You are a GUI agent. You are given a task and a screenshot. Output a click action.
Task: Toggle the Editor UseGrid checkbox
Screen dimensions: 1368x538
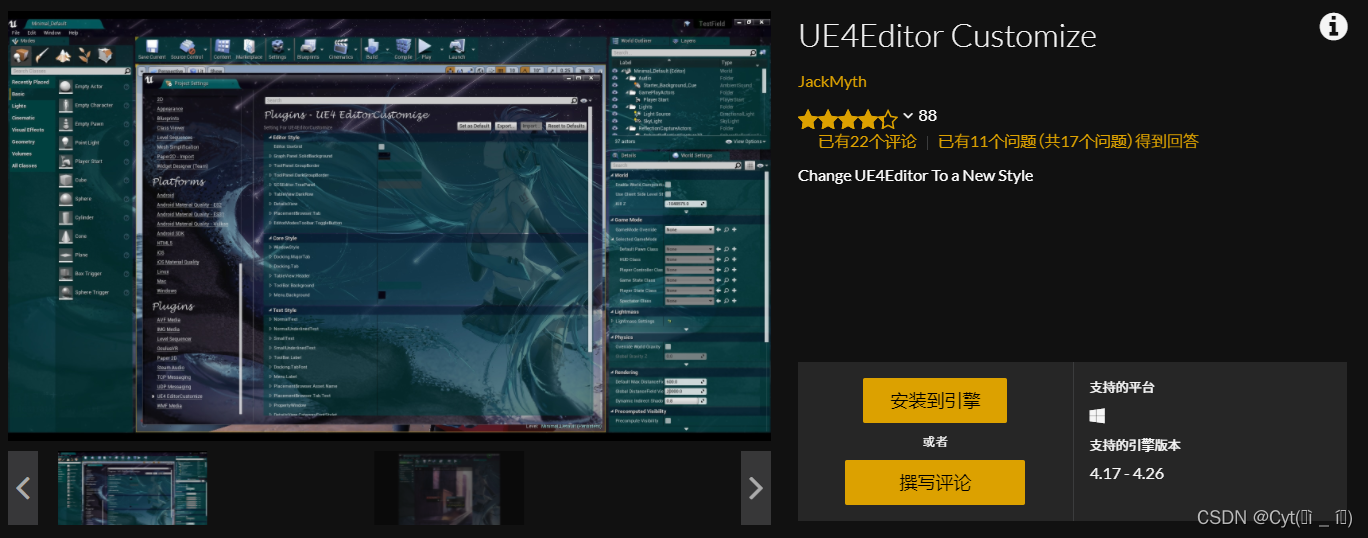pos(381,147)
